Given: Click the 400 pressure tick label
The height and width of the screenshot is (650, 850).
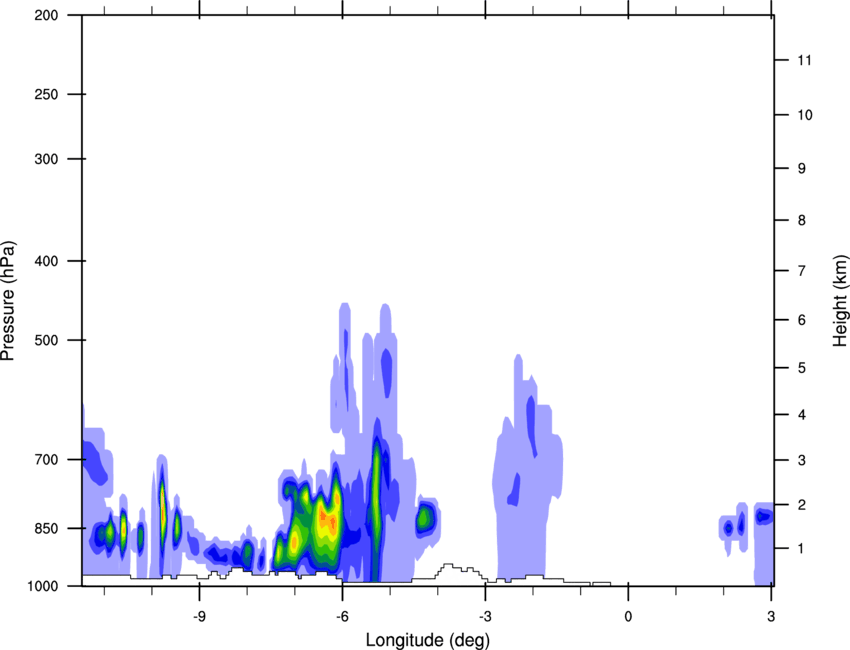Looking at the screenshot, I should 46,261.
